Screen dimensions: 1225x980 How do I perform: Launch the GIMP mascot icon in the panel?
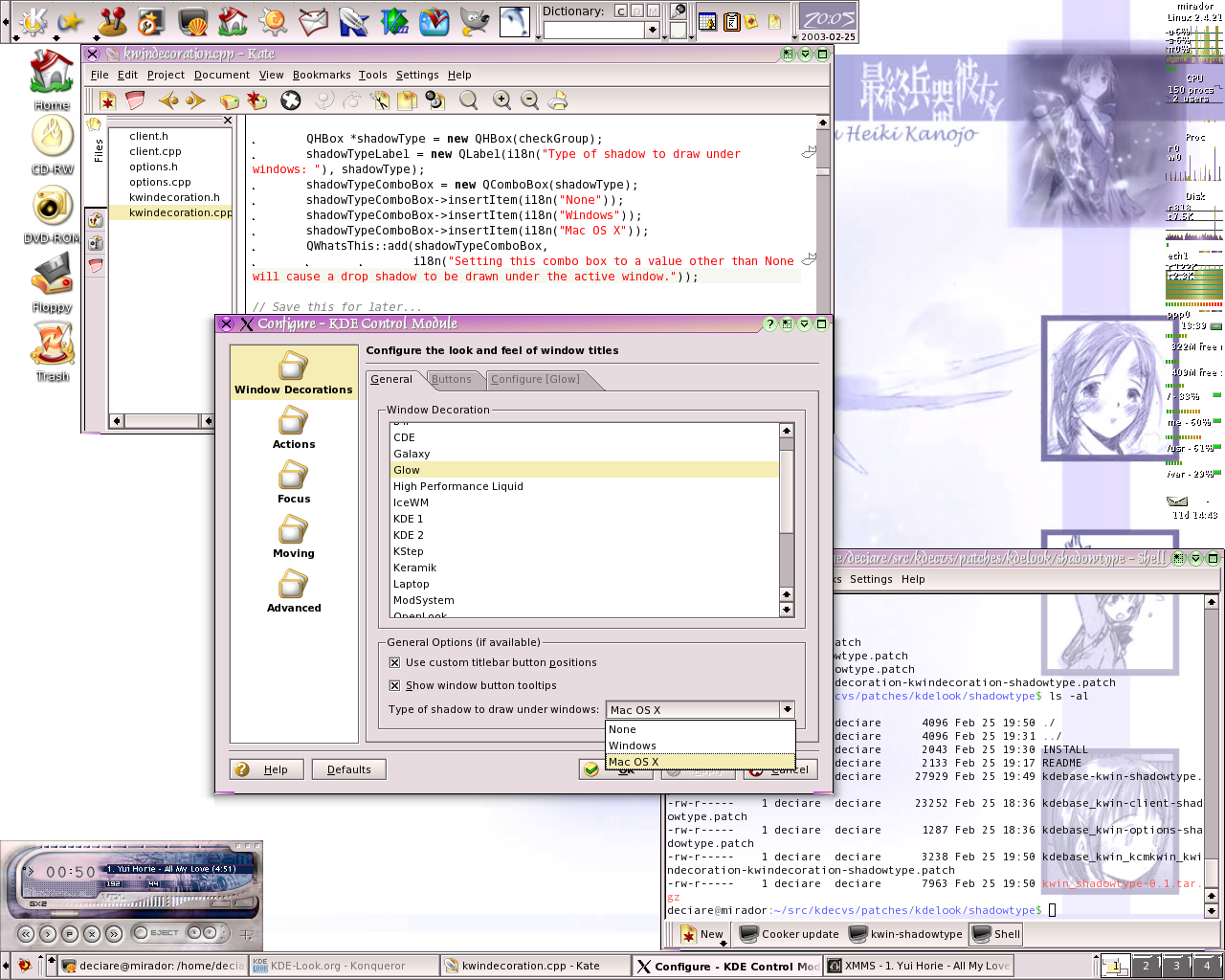(474, 21)
